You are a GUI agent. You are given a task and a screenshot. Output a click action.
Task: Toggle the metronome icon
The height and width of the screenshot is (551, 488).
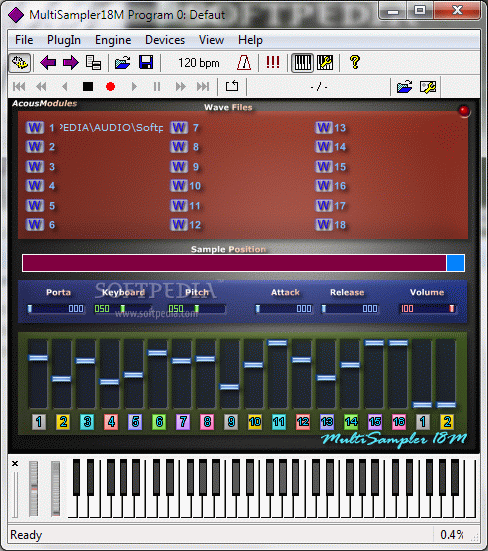click(244, 63)
